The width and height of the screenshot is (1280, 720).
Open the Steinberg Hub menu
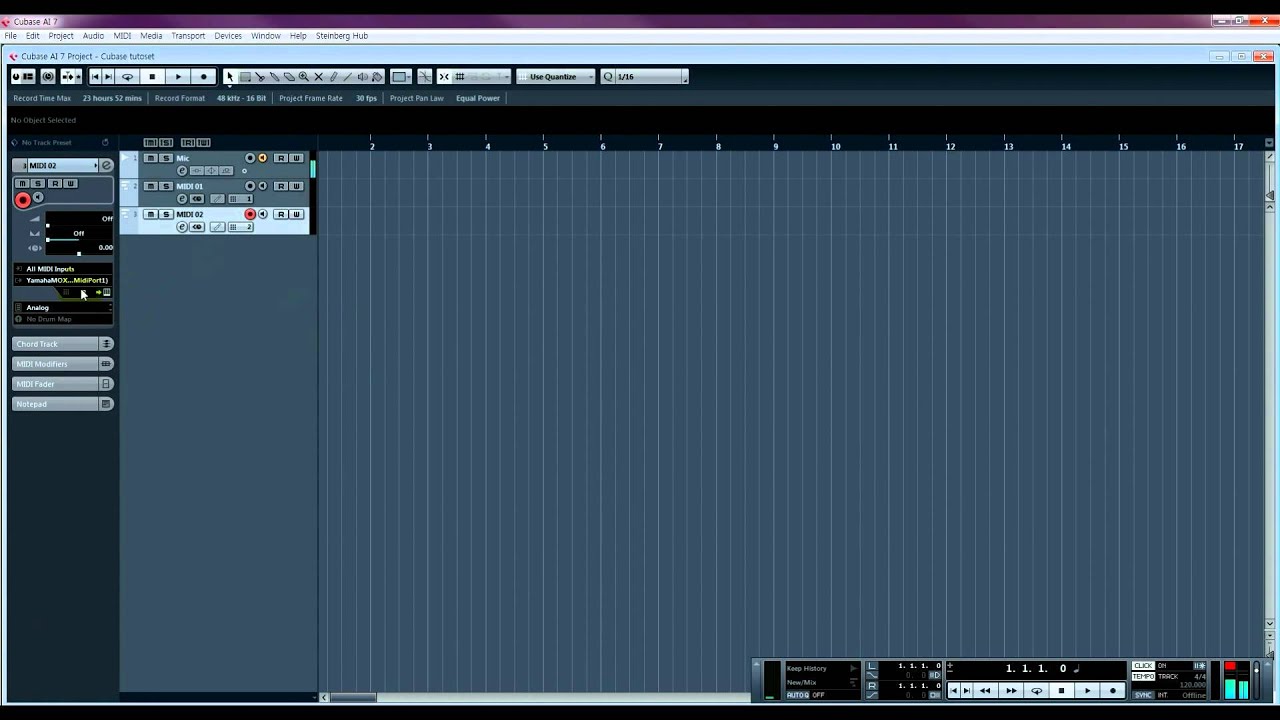[342, 35]
